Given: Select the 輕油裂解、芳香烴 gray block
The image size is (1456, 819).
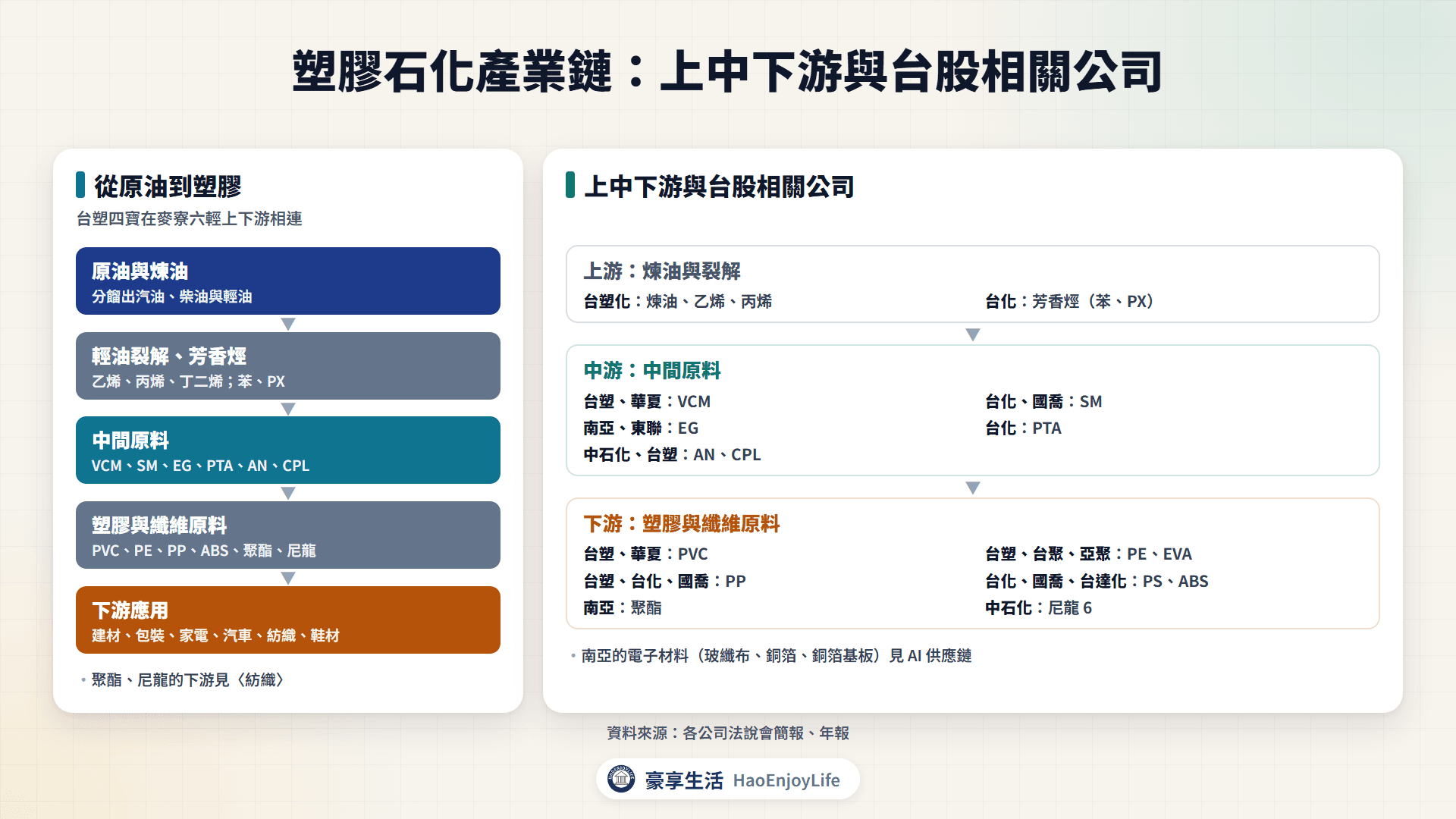Looking at the screenshot, I should [288, 366].
